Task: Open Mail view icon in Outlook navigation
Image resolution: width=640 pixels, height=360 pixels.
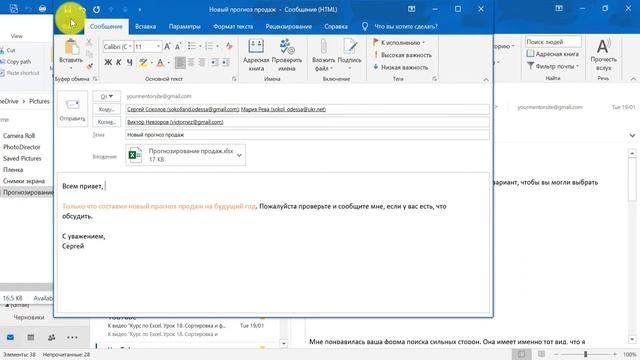Action: click(10, 338)
